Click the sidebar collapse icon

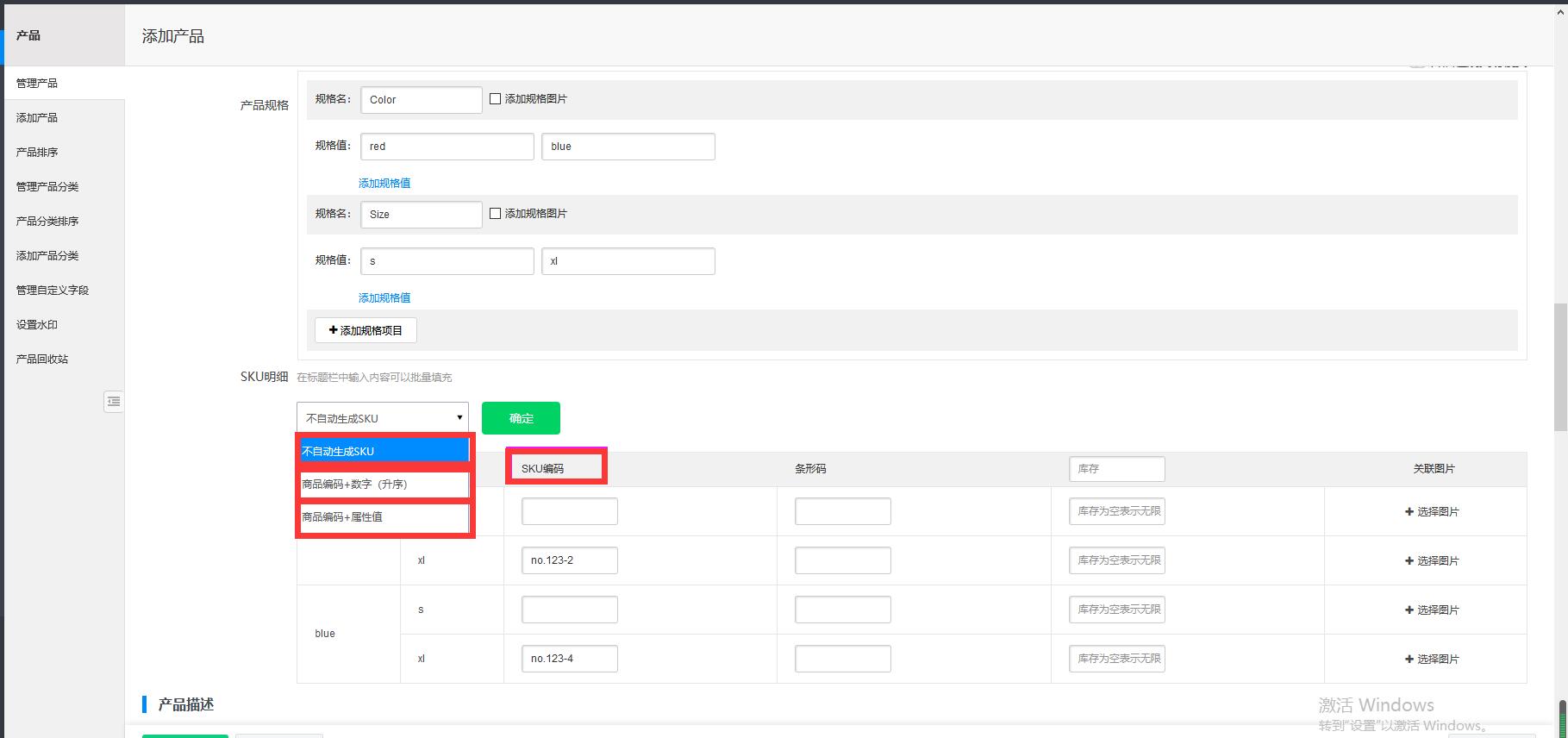(114, 402)
